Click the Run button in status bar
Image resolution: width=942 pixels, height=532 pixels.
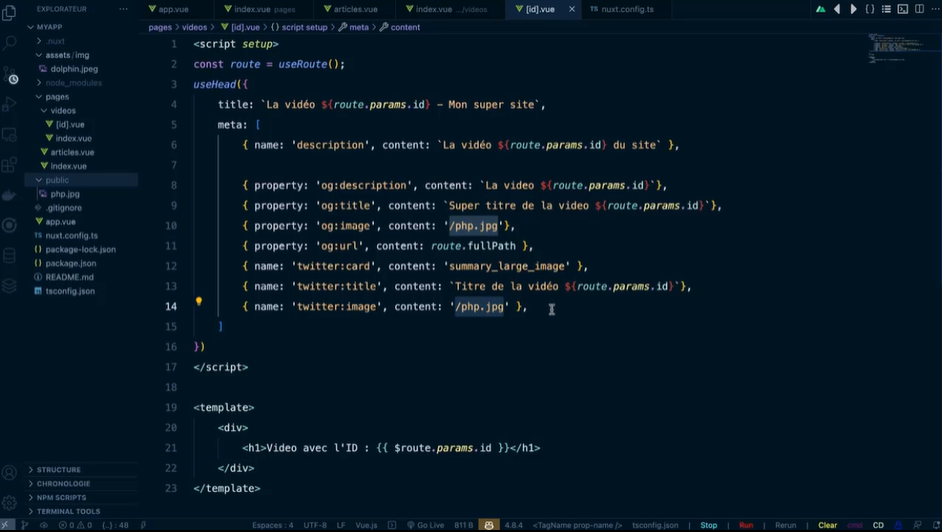(x=746, y=525)
